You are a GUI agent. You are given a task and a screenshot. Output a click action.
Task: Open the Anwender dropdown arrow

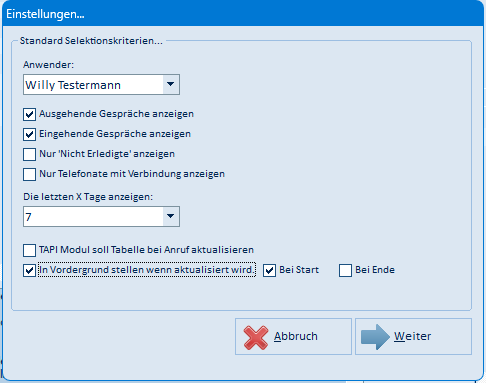[171, 84]
